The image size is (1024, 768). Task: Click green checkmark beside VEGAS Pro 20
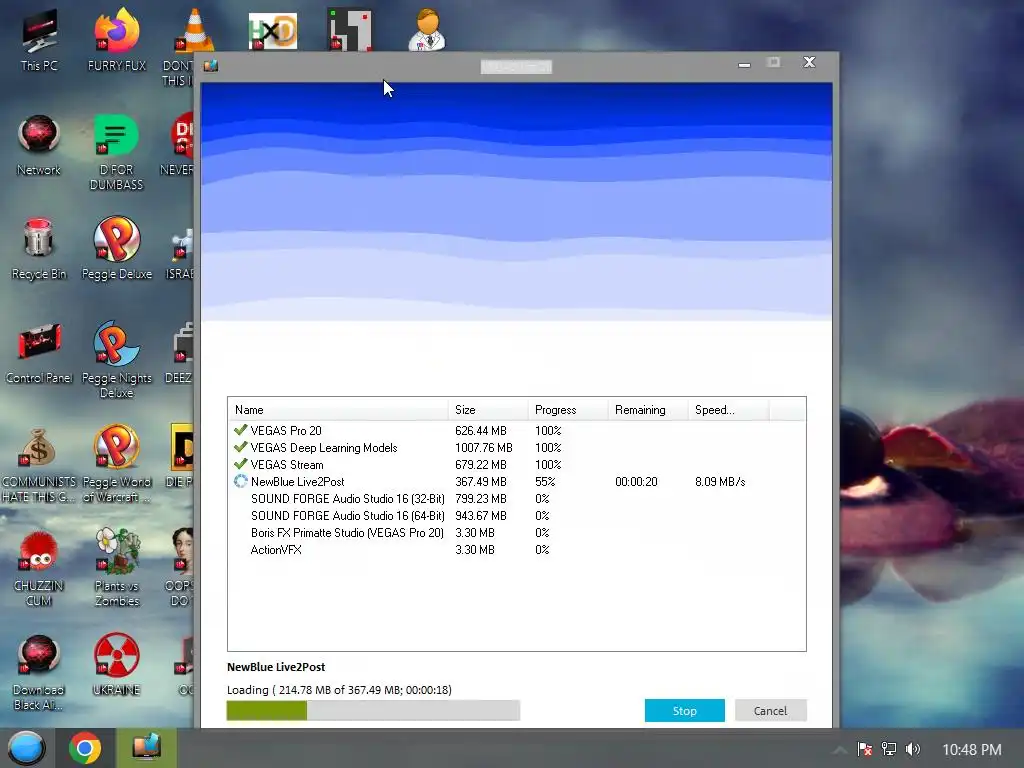(x=240, y=430)
